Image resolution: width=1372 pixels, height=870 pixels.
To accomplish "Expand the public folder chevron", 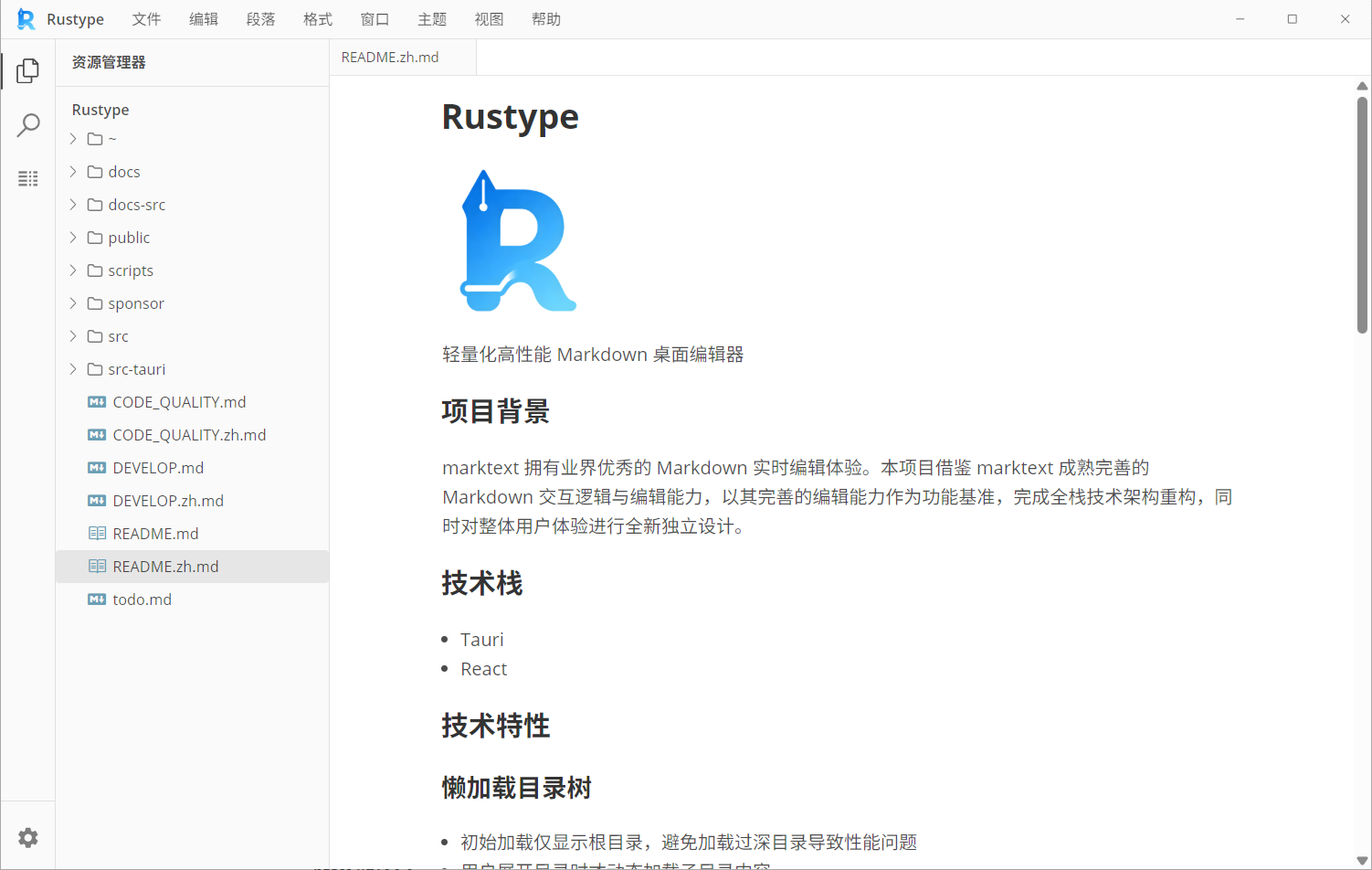I will (73, 238).
